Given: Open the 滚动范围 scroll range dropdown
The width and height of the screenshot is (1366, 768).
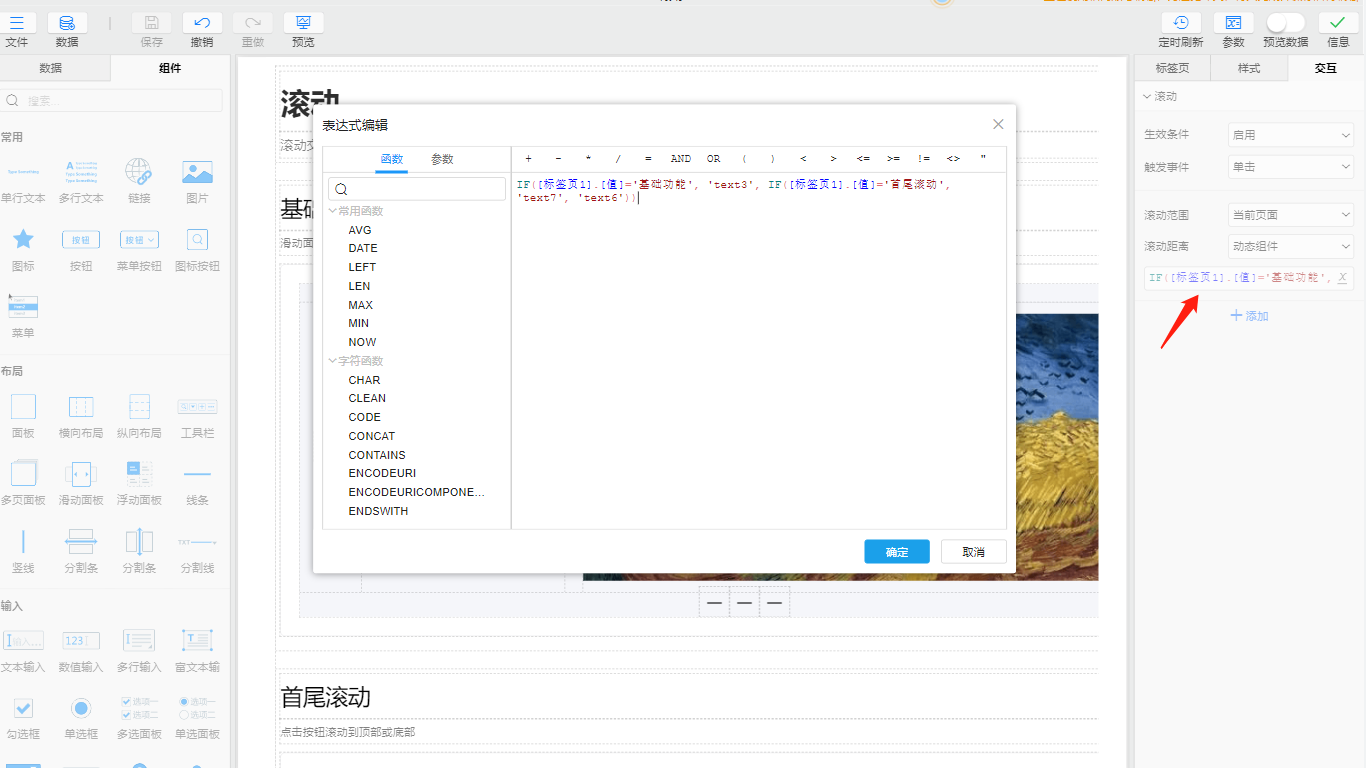Looking at the screenshot, I should tap(1290, 214).
